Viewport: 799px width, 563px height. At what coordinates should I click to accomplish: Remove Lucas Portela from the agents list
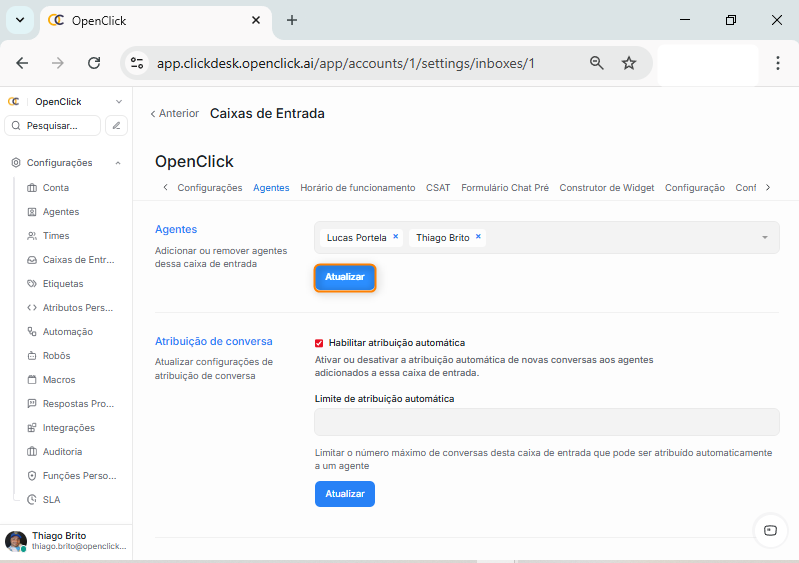coord(396,237)
